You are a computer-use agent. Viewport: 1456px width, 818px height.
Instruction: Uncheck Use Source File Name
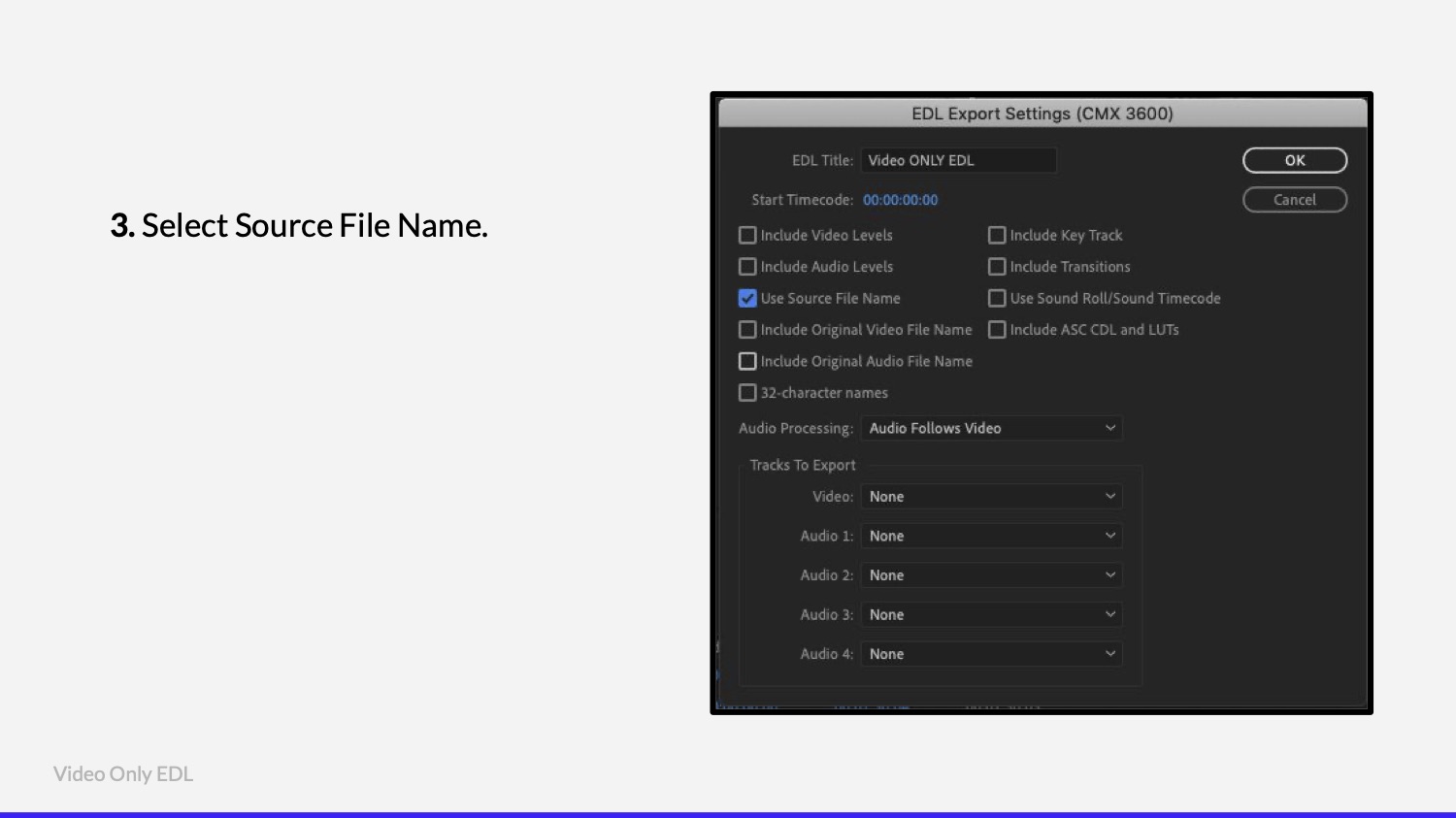tap(747, 298)
